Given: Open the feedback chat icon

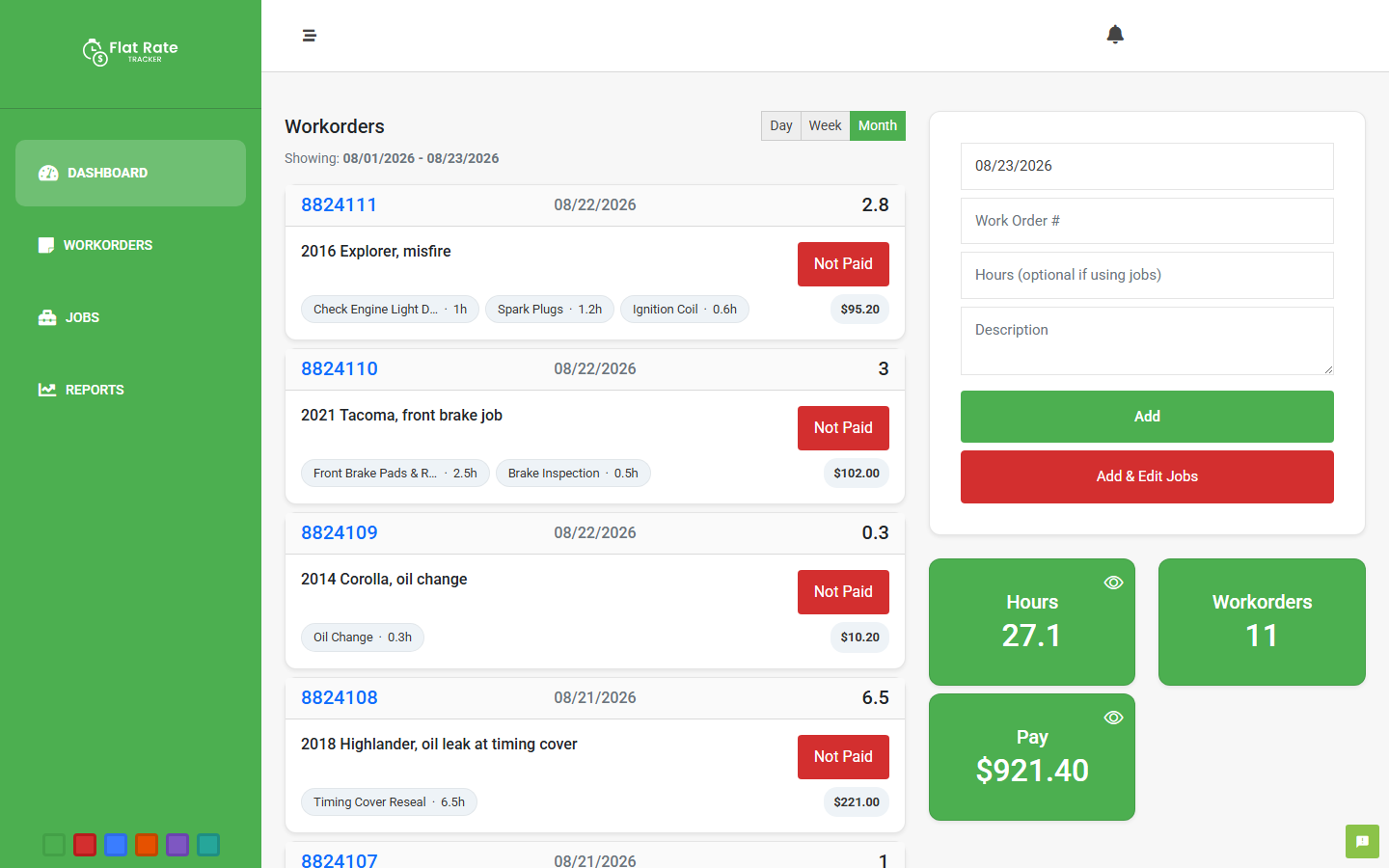Looking at the screenshot, I should coord(1362,841).
